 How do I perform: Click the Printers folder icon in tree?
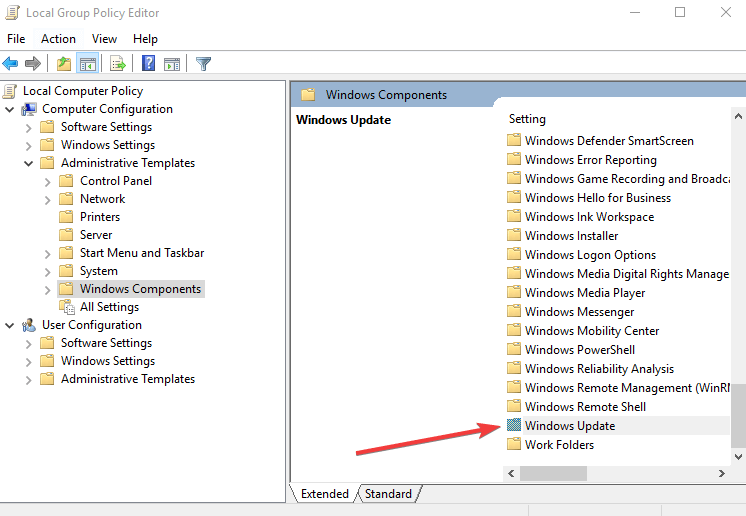[x=66, y=217]
